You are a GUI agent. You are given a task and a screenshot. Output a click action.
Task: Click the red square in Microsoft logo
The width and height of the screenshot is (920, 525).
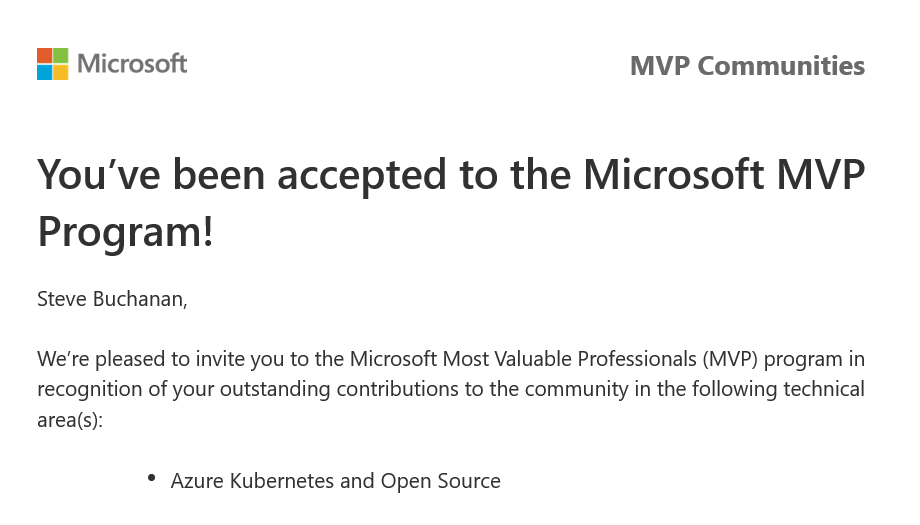pyautogui.click(x=44, y=55)
